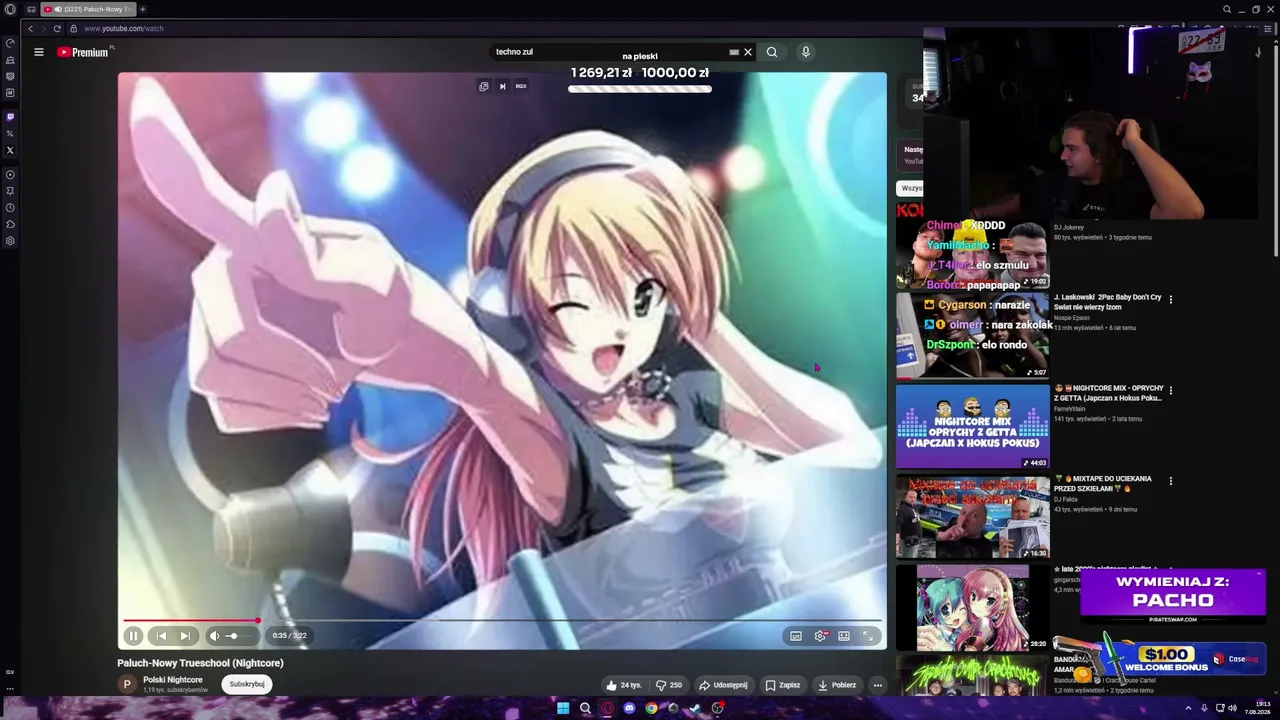Open X (Twitter) from the Opera sidebar
The height and width of the screenshot is (720, 1280).
[x=10, y=151]
